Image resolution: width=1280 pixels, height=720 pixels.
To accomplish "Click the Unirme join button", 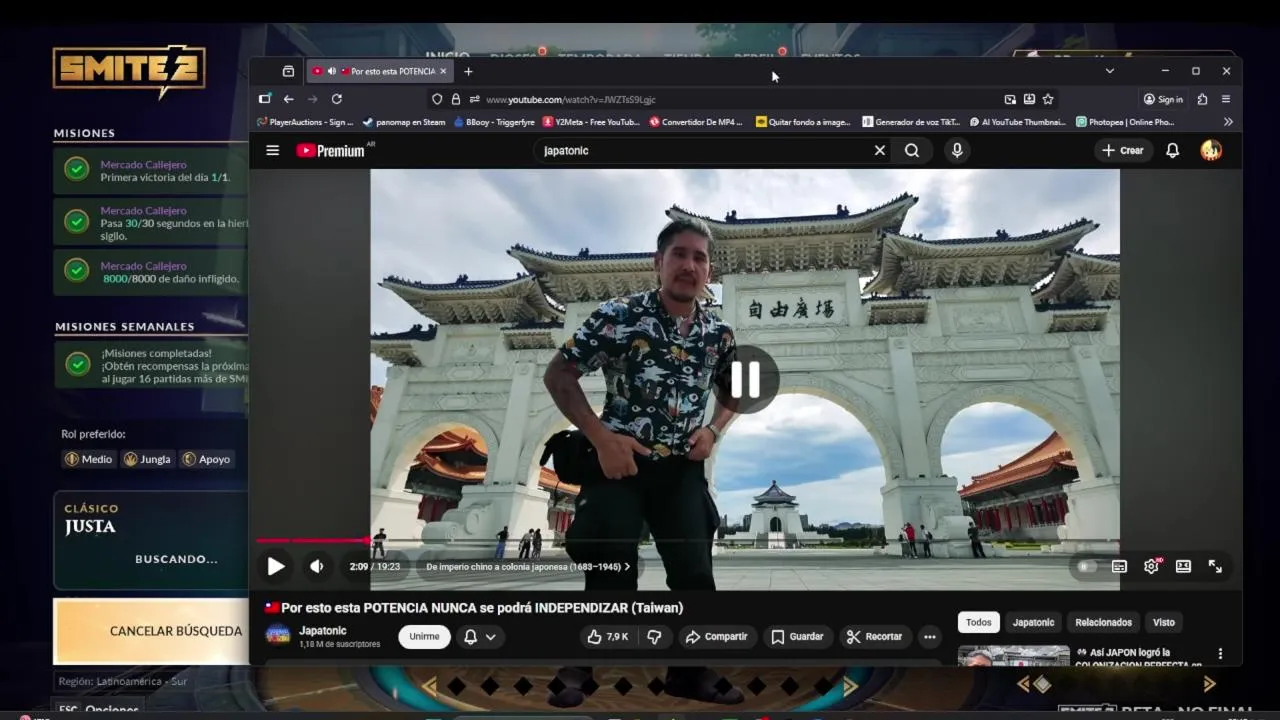I will click(424, 637).
